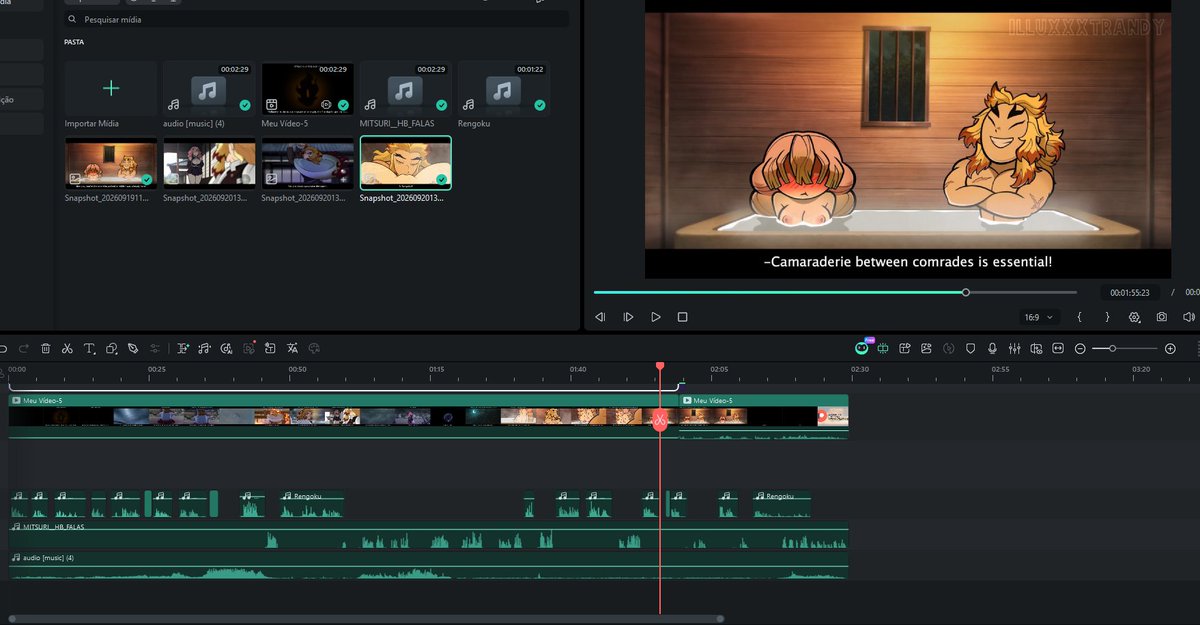The width and height of the screenshot is (1200, 625).
Task: Open the AI speed ramping icon
Action: point(226,348)
